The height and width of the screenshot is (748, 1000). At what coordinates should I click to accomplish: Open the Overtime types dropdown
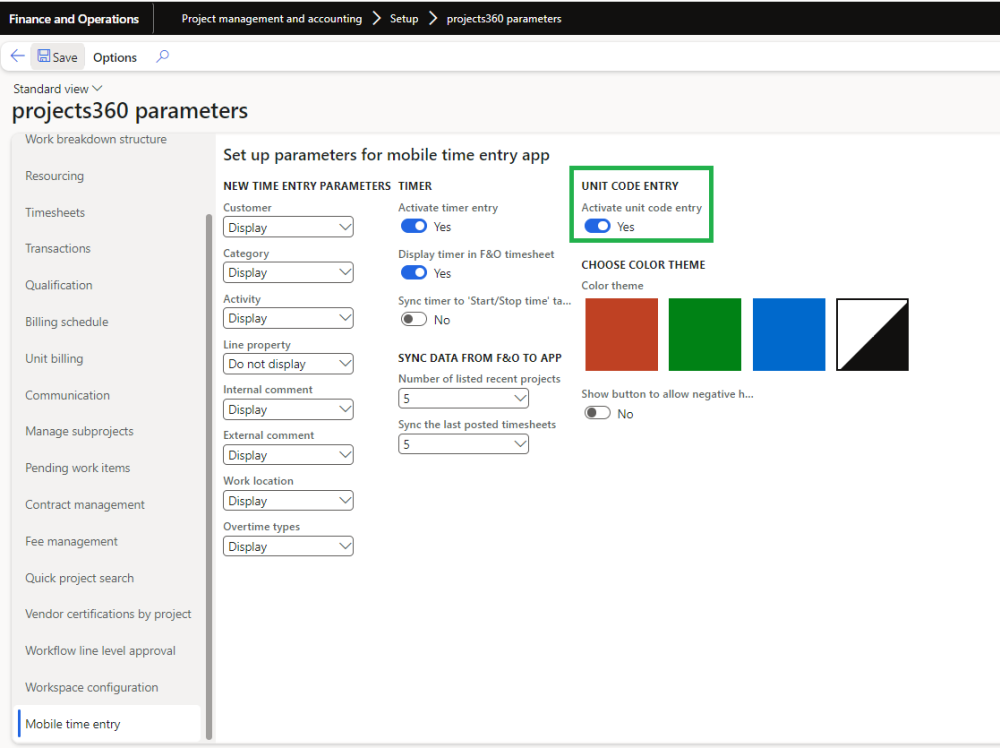(288, 546)
